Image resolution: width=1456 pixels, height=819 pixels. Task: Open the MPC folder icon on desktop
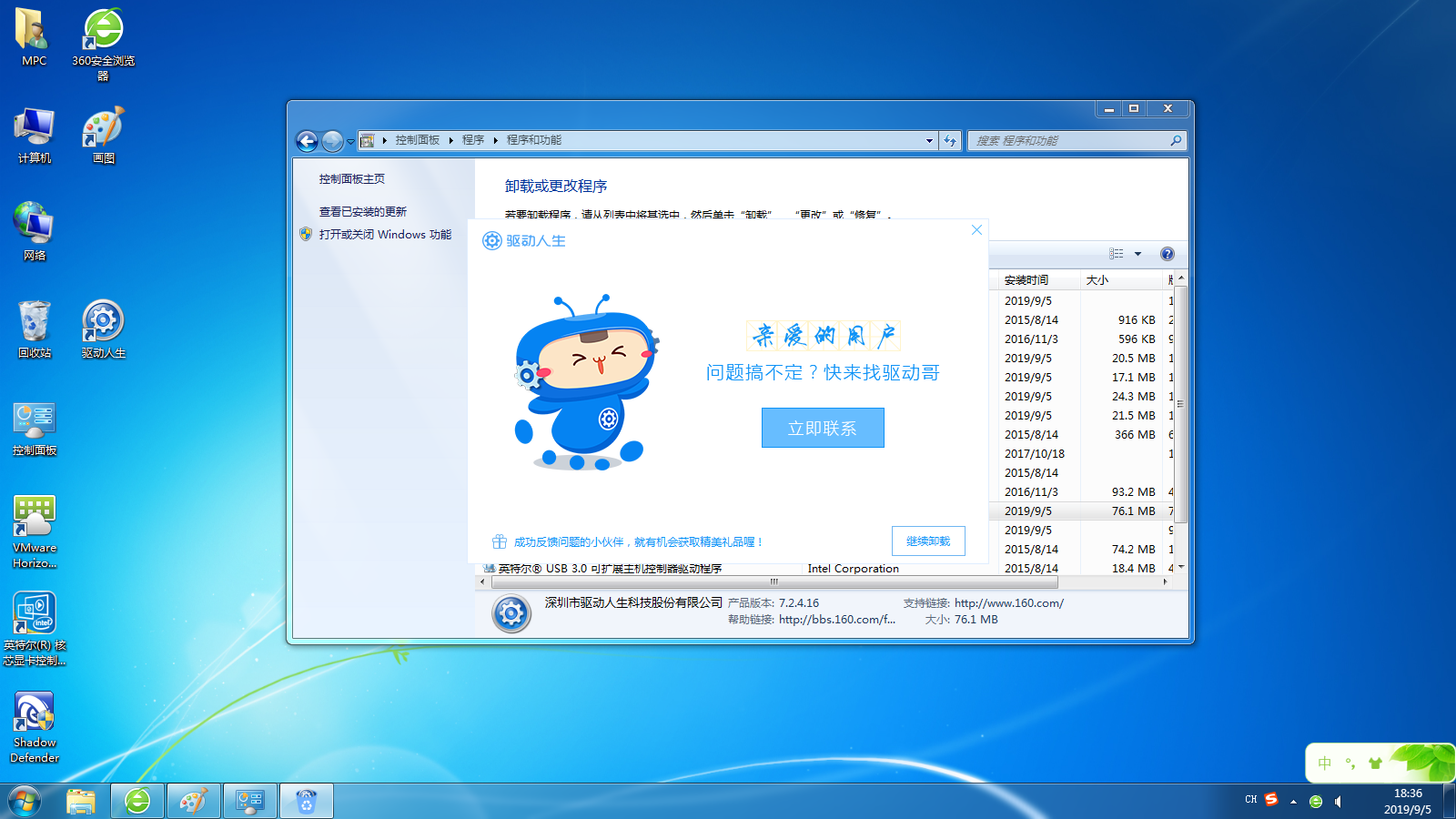[x=34, y=37]
